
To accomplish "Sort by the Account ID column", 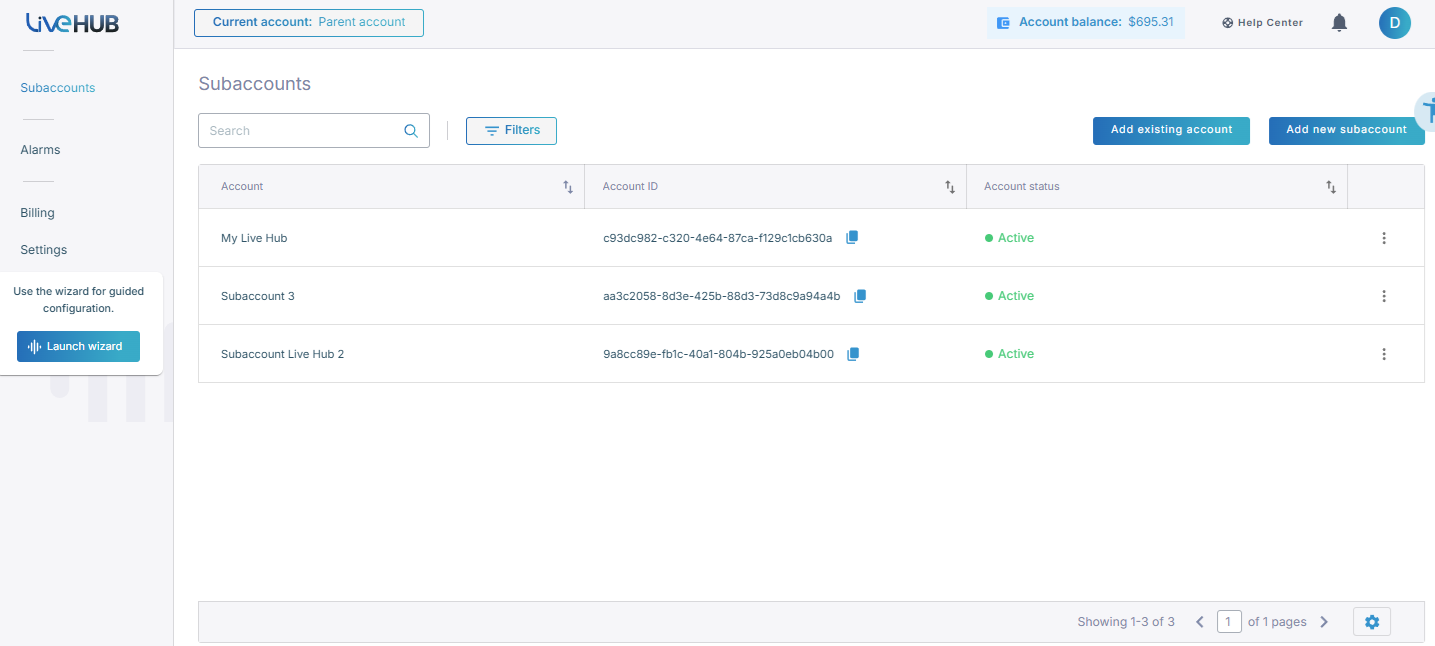I will [x=950, y=187].
